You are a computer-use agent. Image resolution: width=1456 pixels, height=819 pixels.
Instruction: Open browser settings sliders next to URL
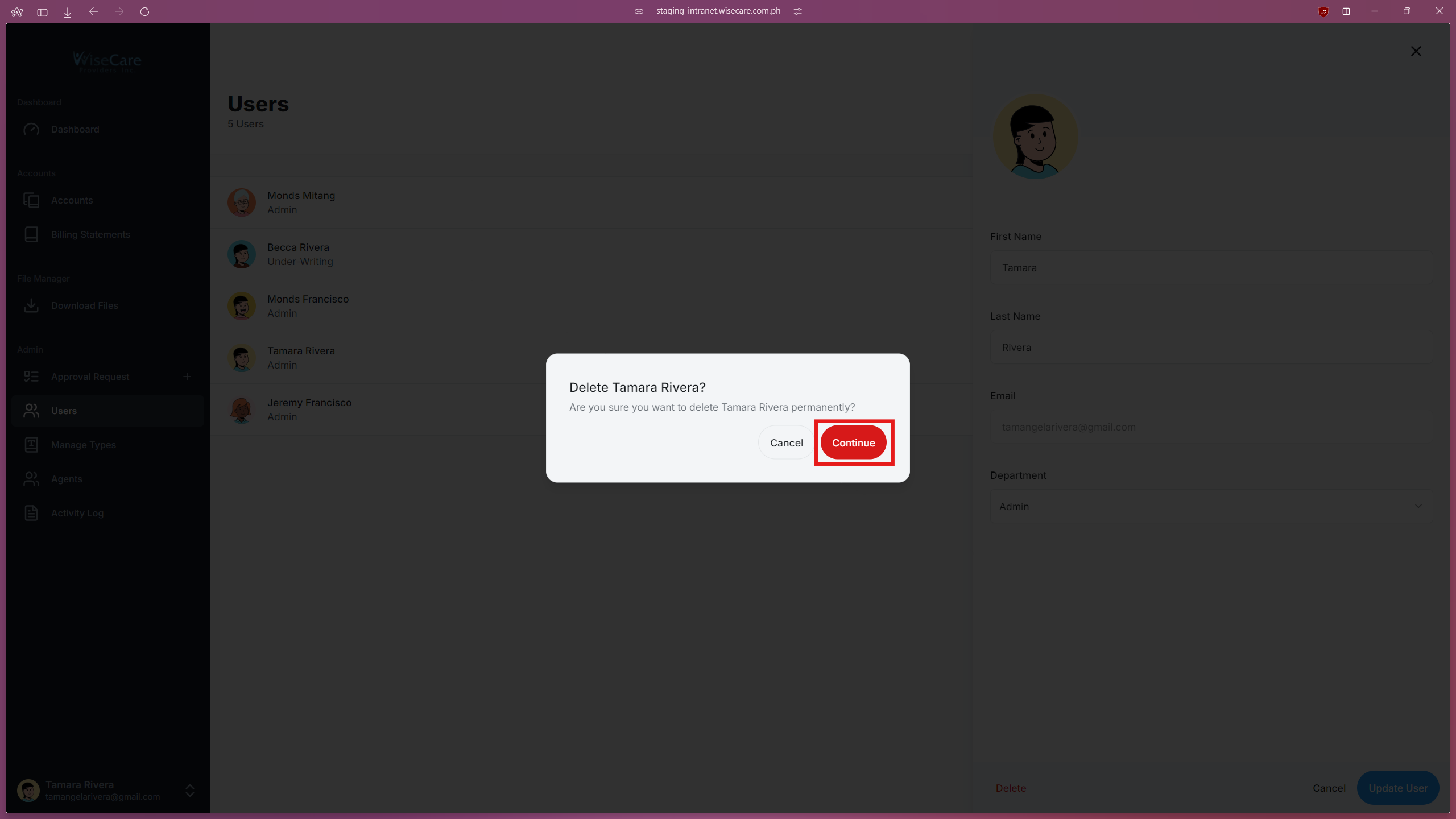point(797,11)
